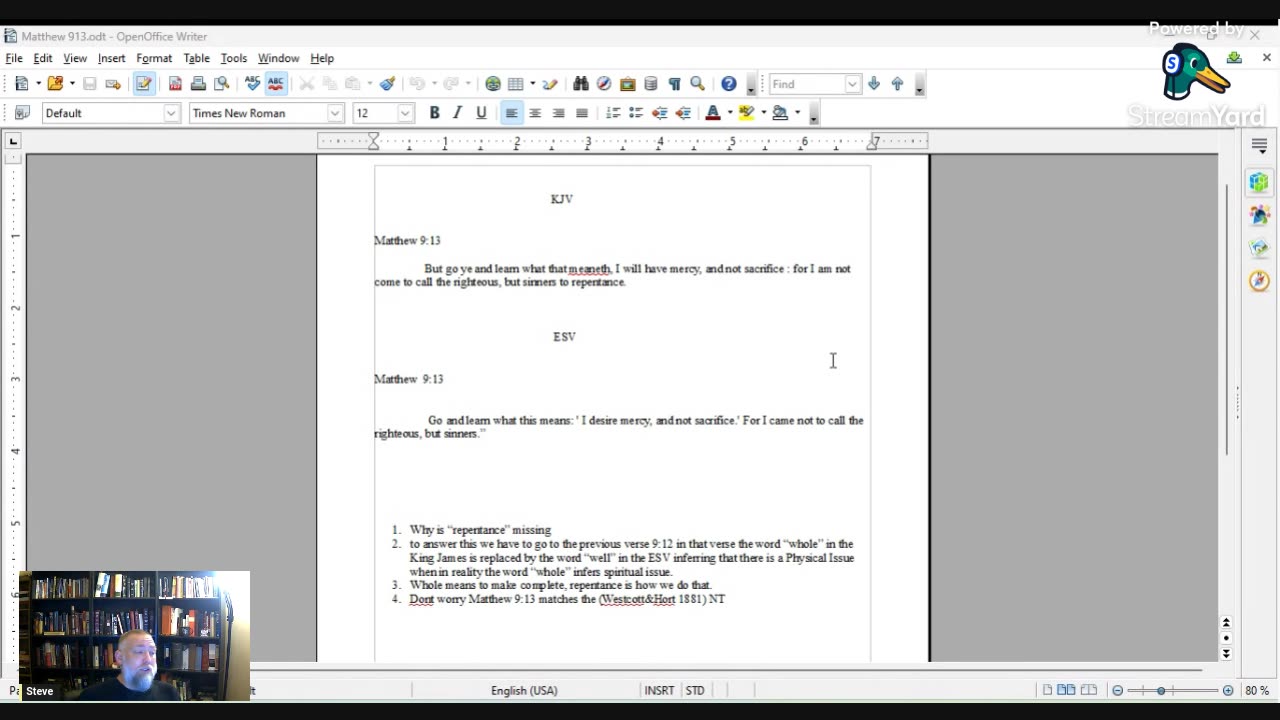Toggle Bold formatting
This screenshot has width=1280, height=720.
(434, 113)
